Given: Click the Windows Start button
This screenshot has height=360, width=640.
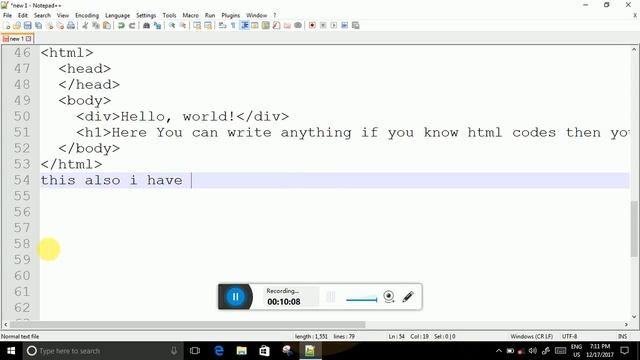Looking at the screenshot, I should click(x=11, y=351).
